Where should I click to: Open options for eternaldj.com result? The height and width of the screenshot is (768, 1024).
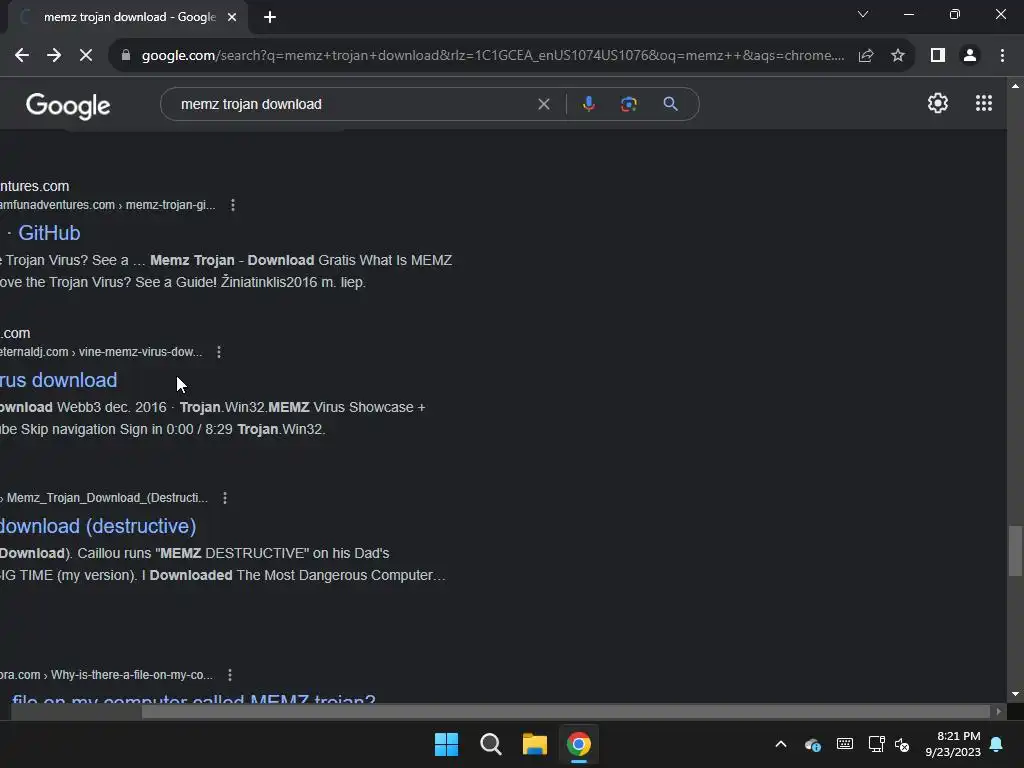(x=219, y=352)
